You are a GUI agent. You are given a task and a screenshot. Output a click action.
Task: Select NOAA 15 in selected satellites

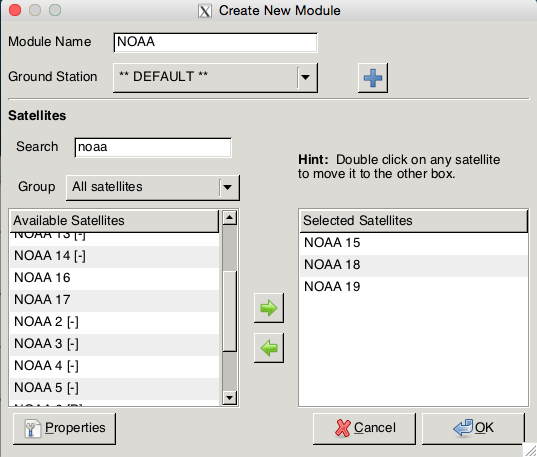coord(413,243)
